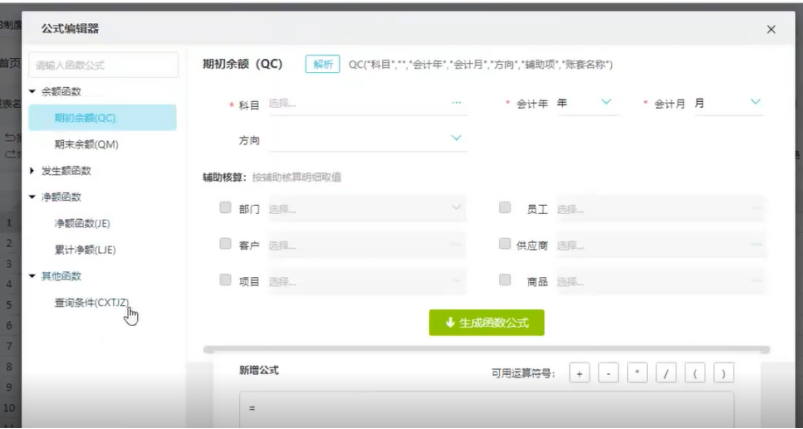The height and width of the screenshot is (429, 803).
Task: Close the 公式编辑器 dialog
Action: tap(771, 30)
